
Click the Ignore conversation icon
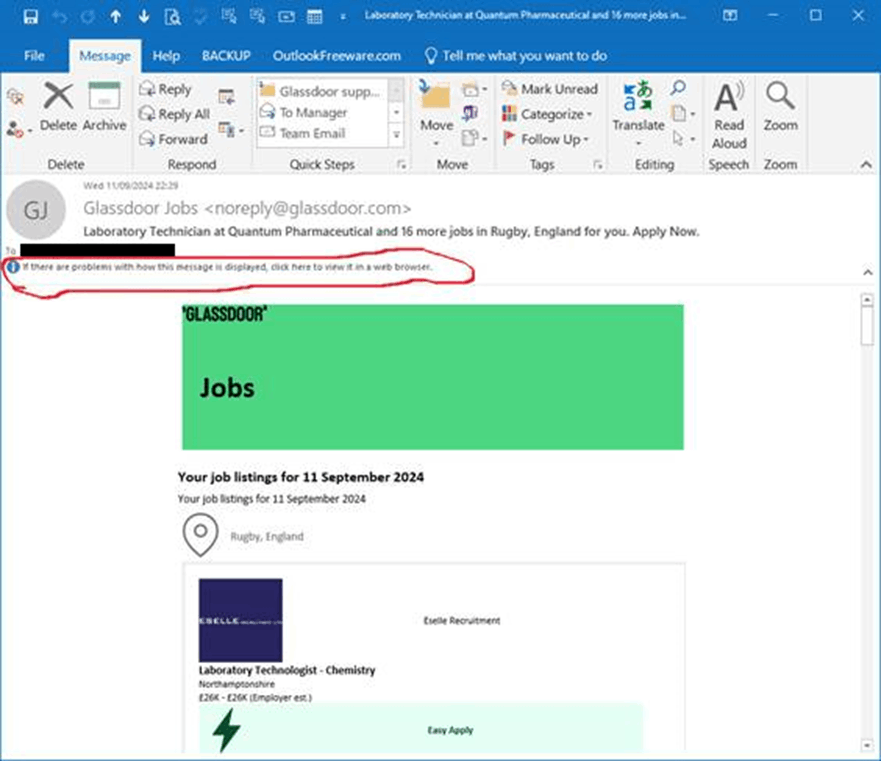(16, 98)
